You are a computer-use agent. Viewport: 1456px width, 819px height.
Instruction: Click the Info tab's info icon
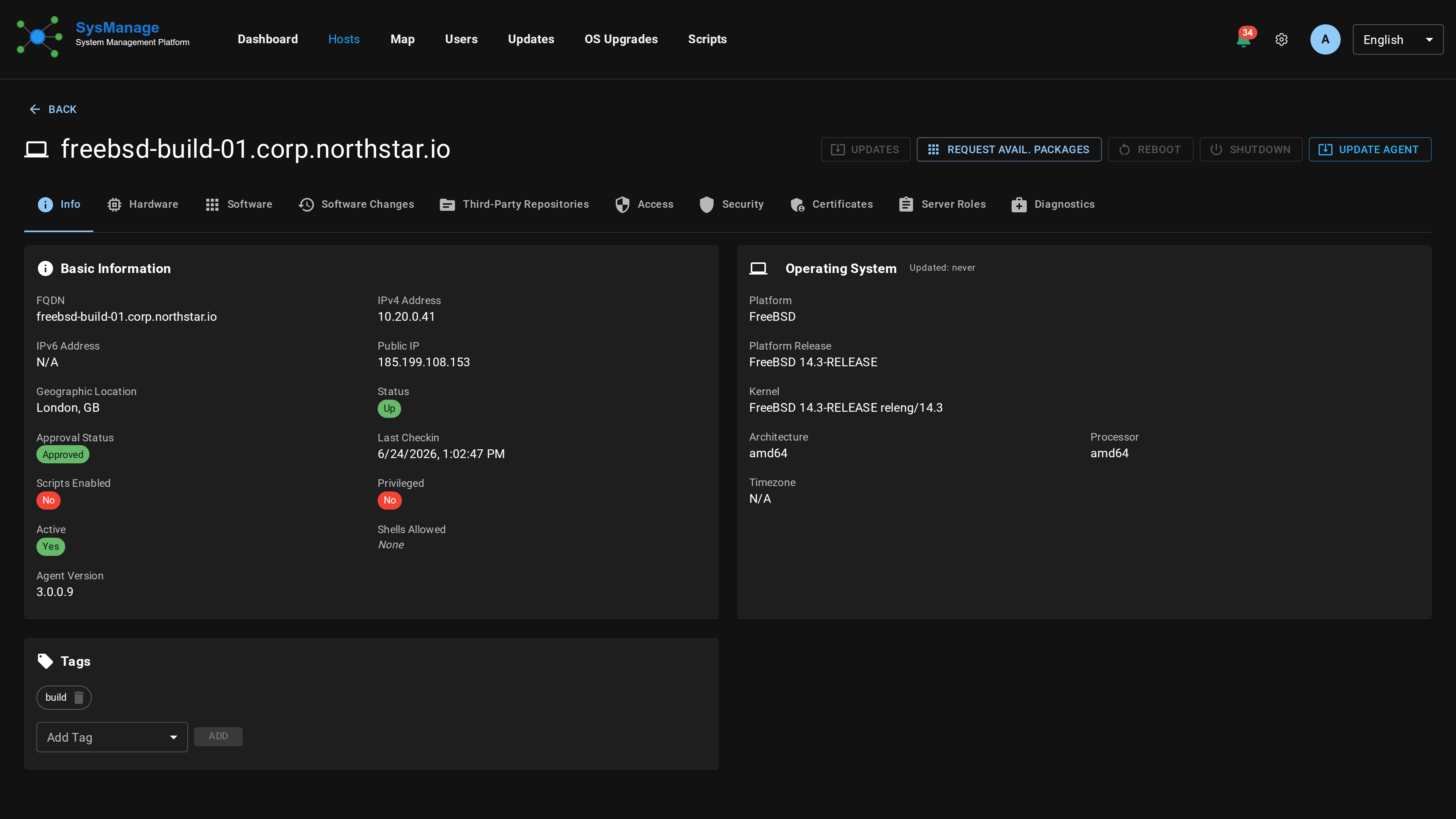pyautogui.click(x=45, y=205)
